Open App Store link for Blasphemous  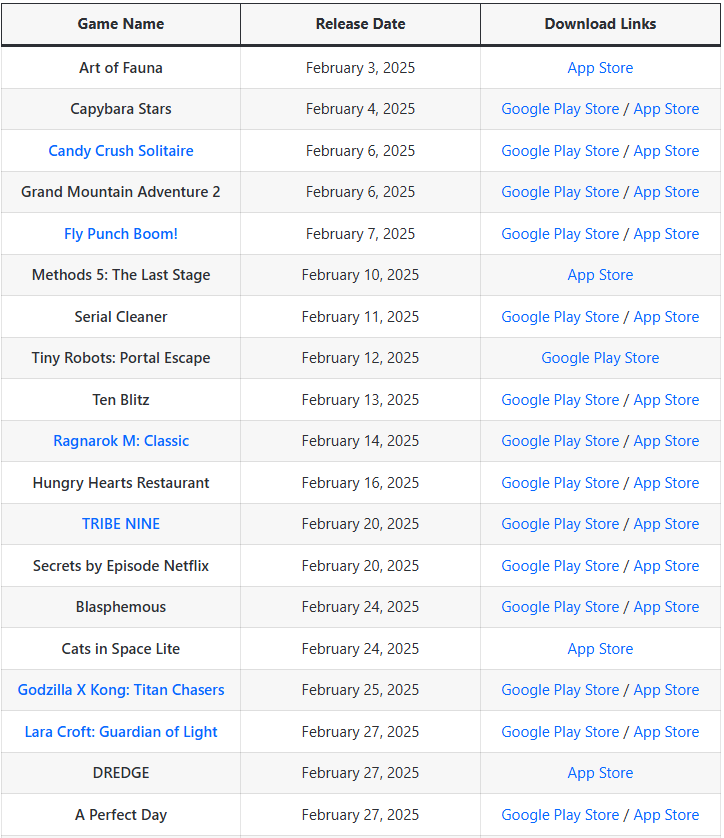click(x=666, y=607)
